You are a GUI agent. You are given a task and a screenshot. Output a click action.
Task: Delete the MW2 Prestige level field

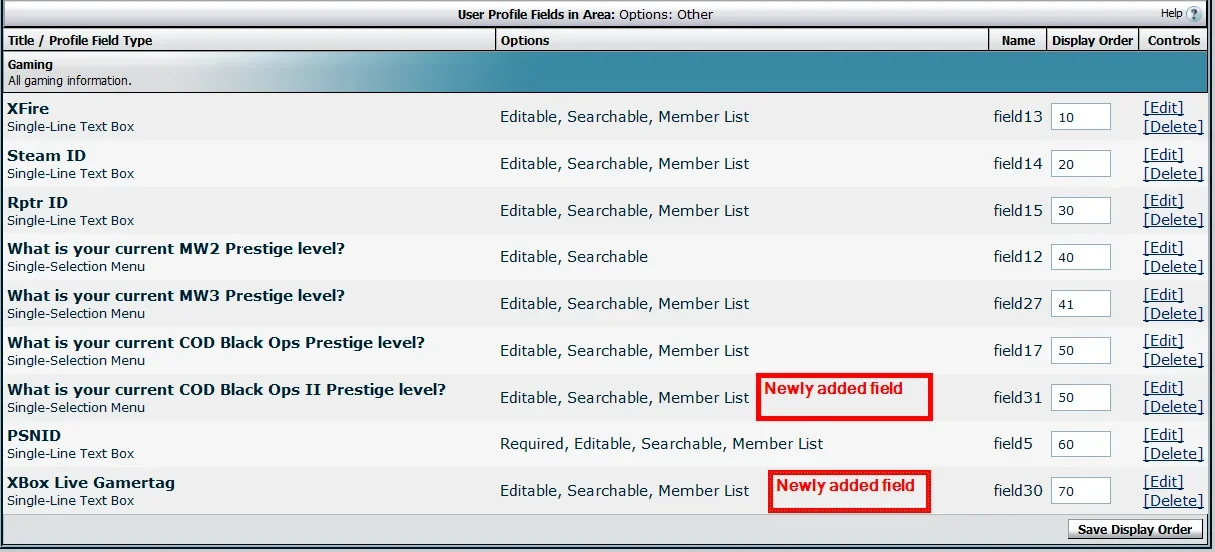pyautogui.click(x=1173, y=267)
